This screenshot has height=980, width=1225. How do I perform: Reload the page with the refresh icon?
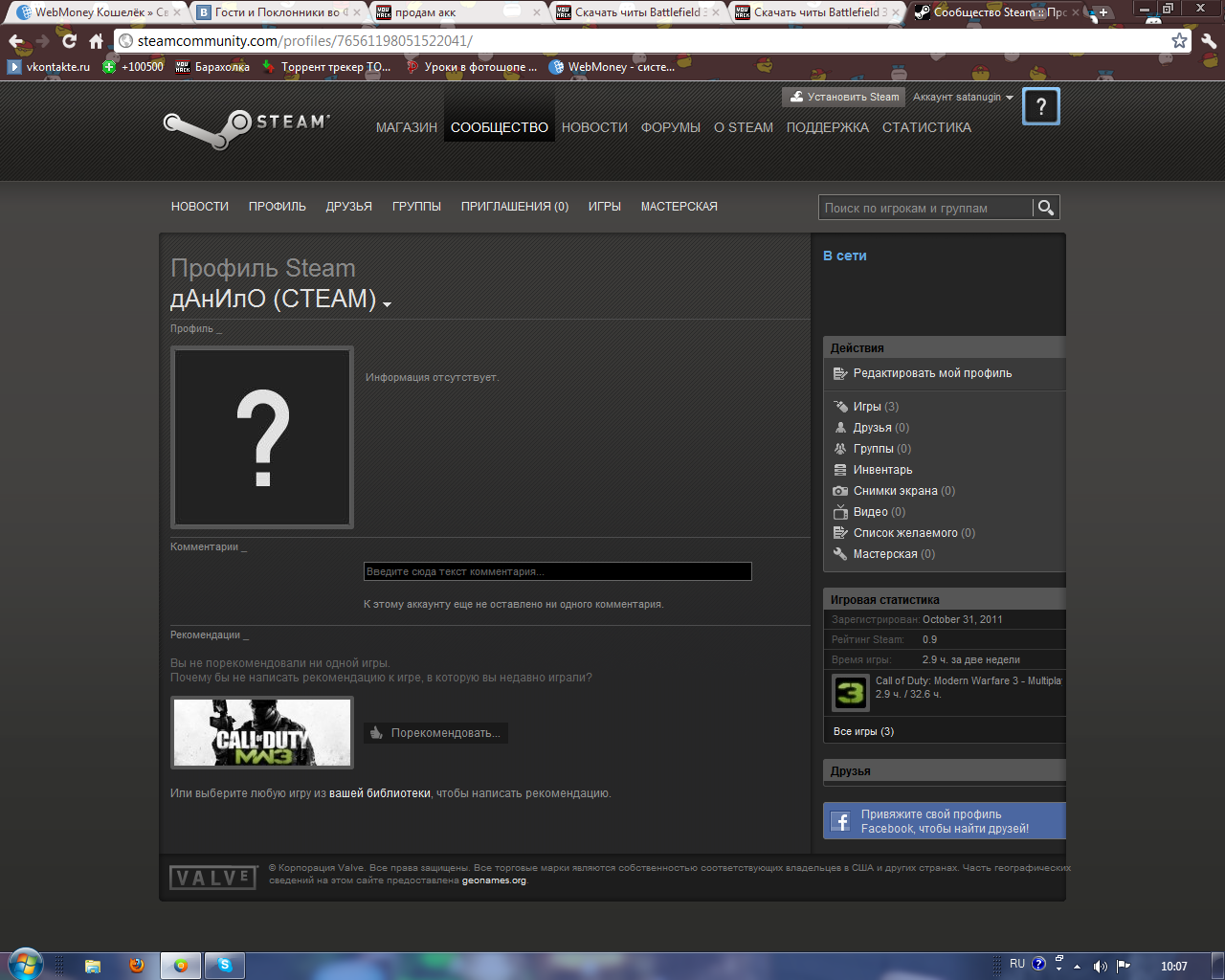[x=69, y=41]
